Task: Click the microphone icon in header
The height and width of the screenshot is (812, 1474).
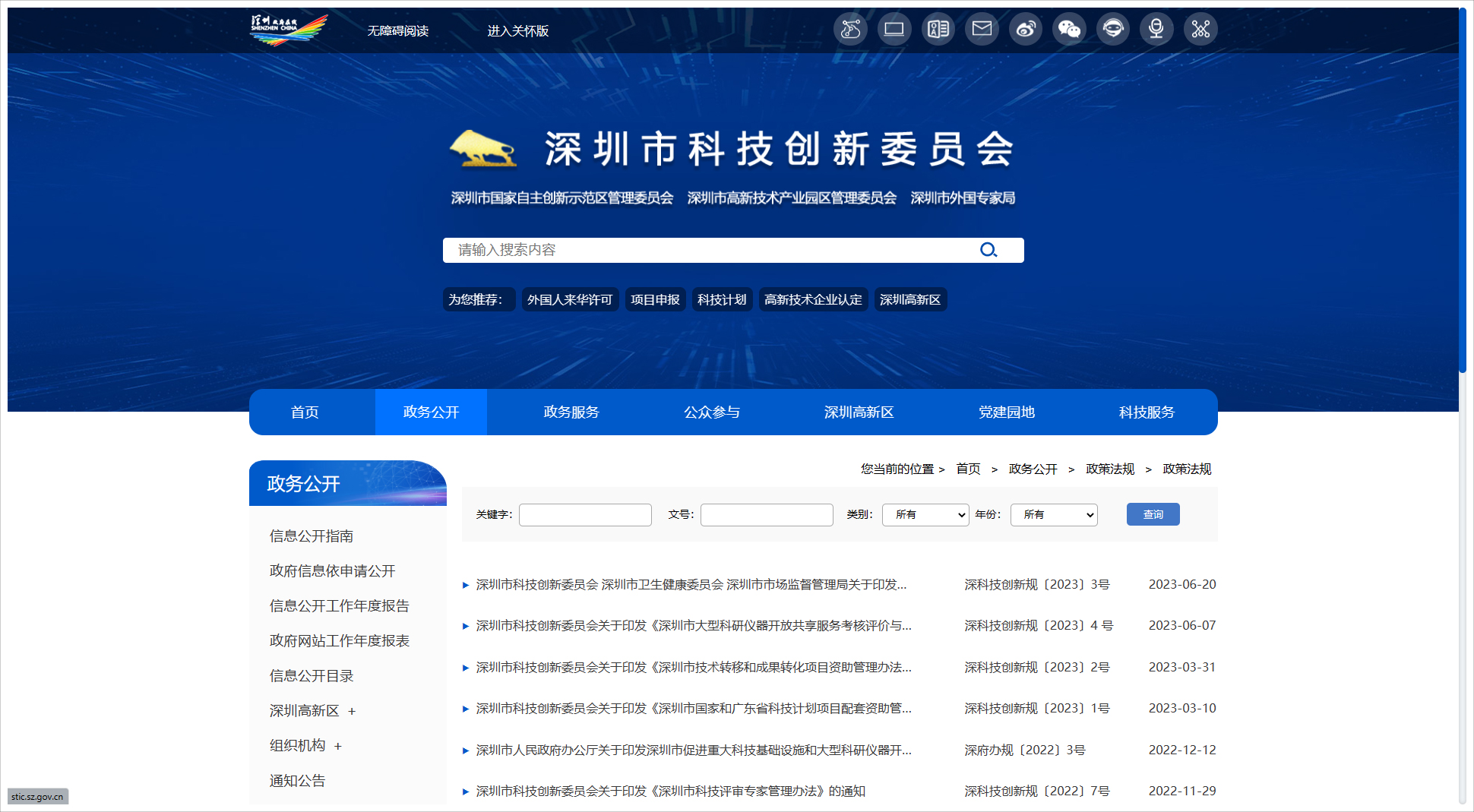Action: click(x=1156, y=30)
